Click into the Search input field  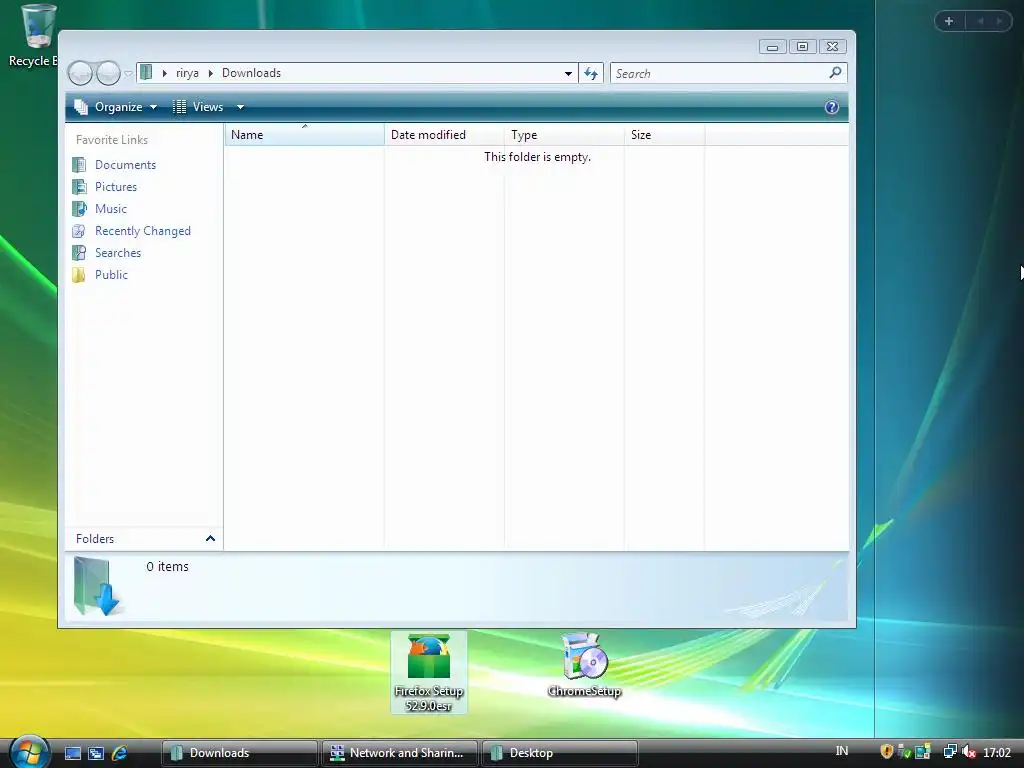tap(719, 73)
